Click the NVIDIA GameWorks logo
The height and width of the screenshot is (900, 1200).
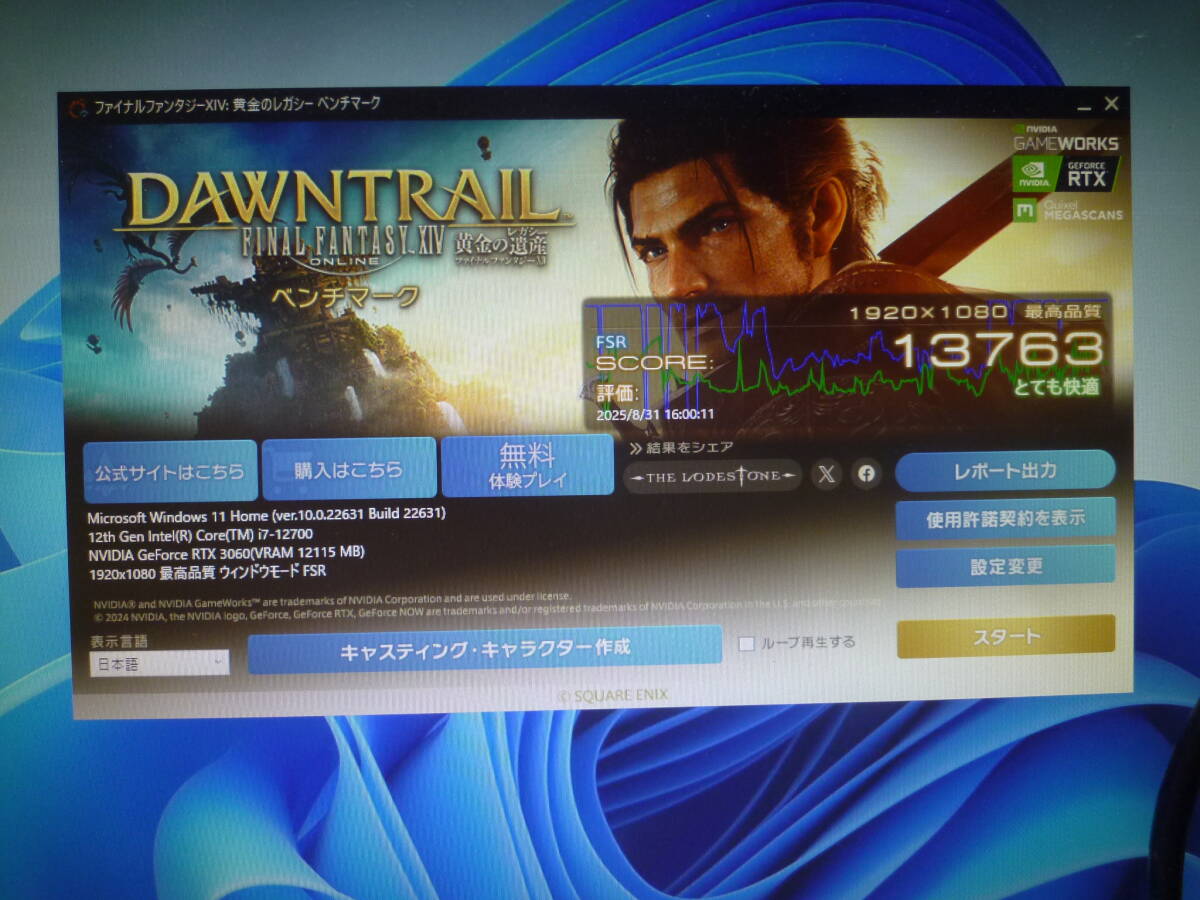point(1065,138)
